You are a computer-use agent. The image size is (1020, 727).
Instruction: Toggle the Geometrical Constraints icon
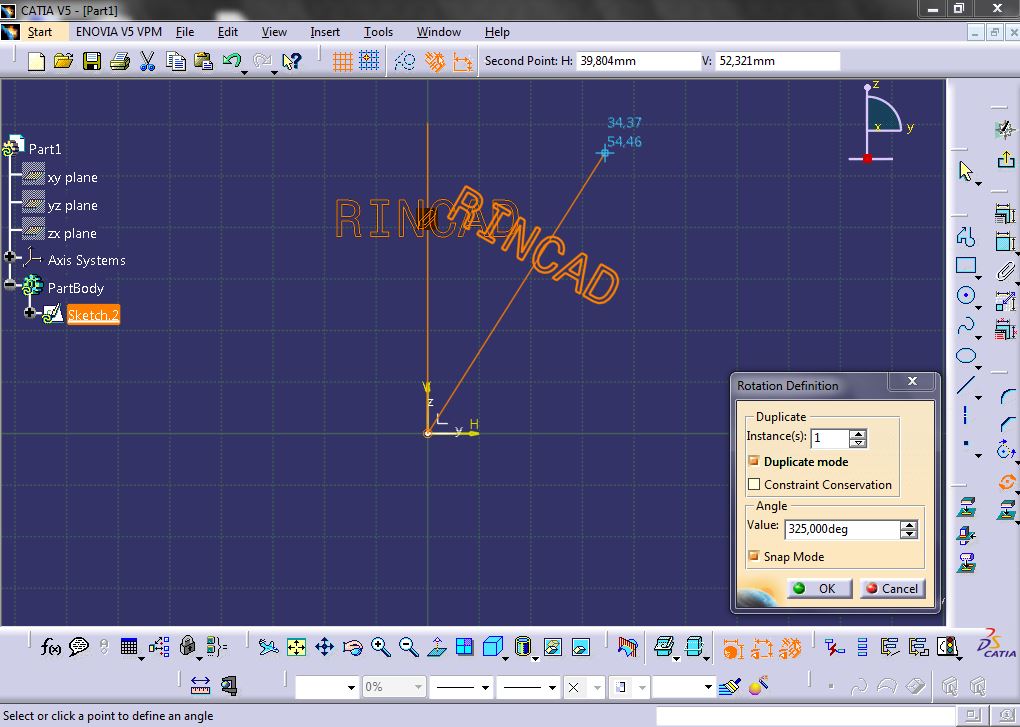(435, 61)
